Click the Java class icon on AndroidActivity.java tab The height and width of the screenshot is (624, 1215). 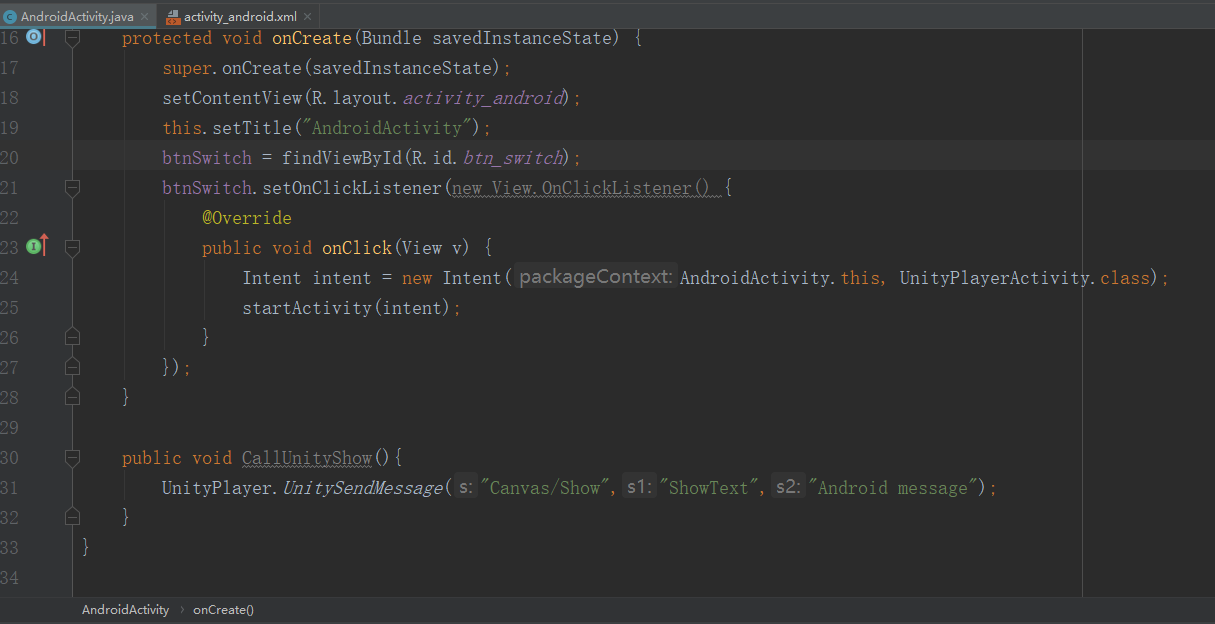coord(11,16)
